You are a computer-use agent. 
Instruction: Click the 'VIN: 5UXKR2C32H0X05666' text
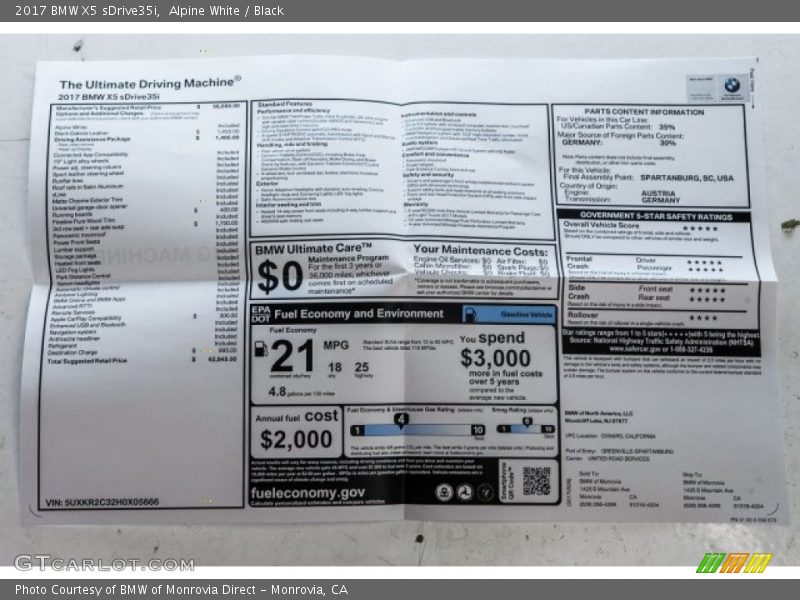[x=102, y=502]
